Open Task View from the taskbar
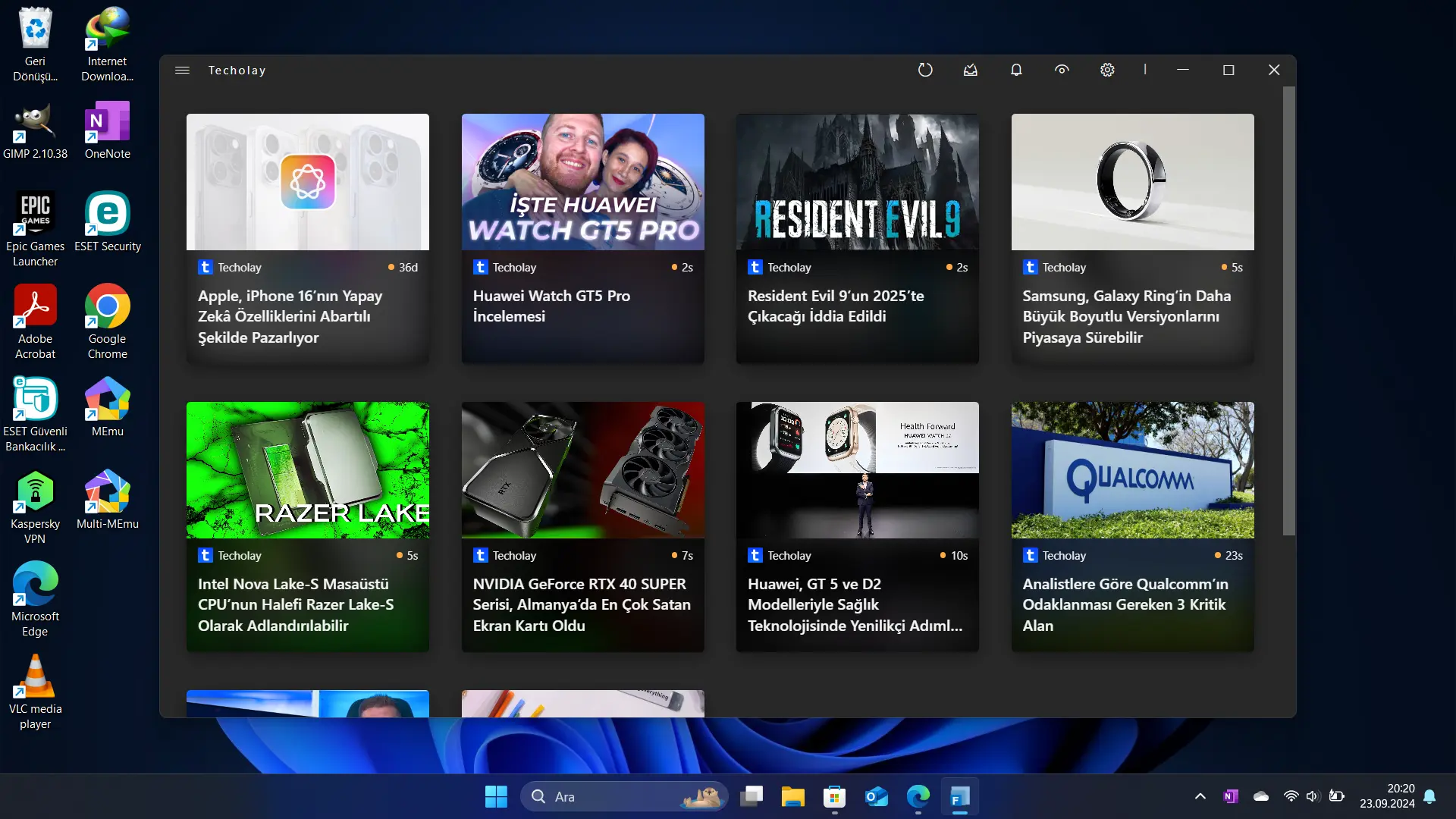 coord(751,797)
